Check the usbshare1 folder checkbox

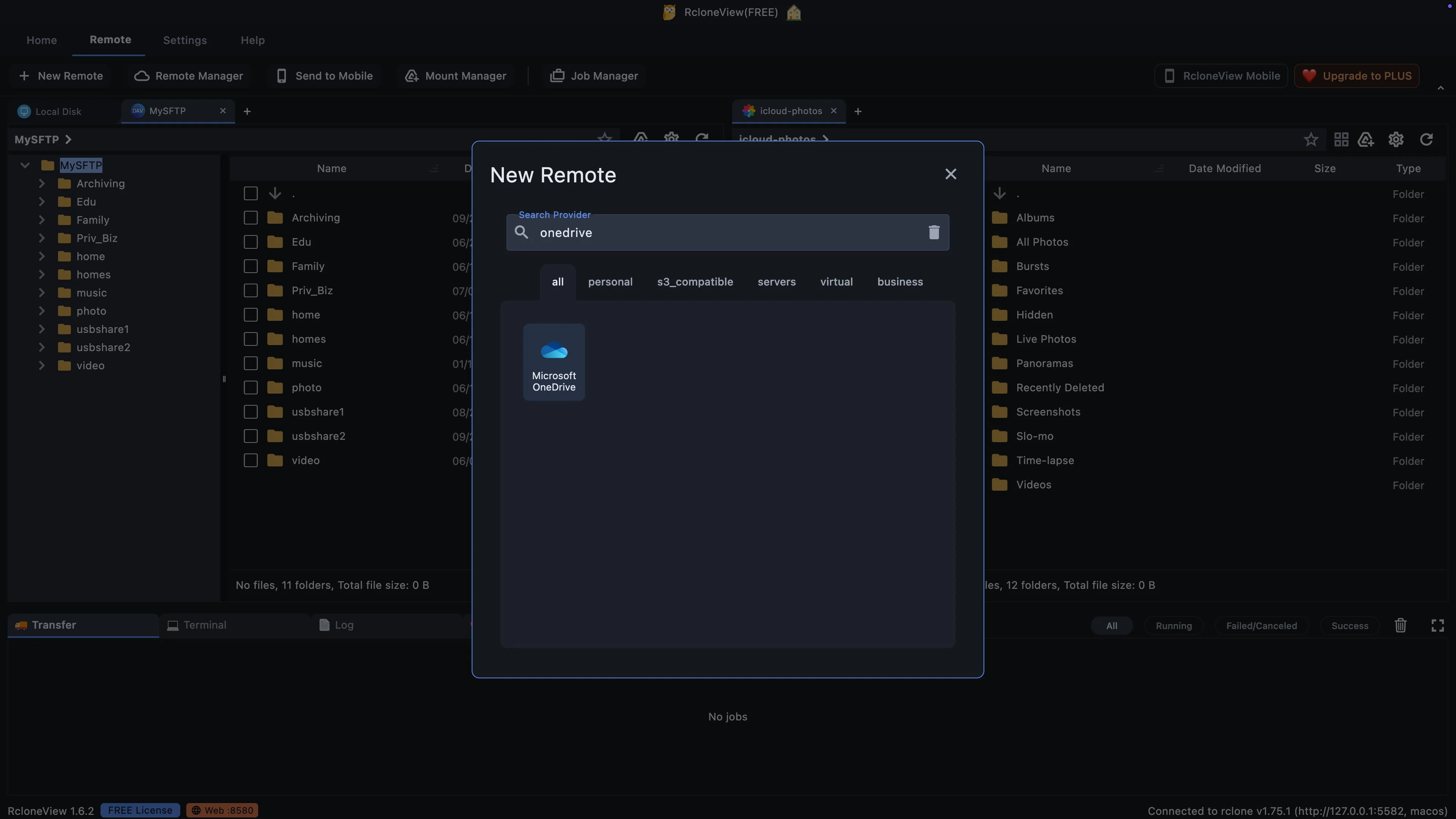(250, 412)
